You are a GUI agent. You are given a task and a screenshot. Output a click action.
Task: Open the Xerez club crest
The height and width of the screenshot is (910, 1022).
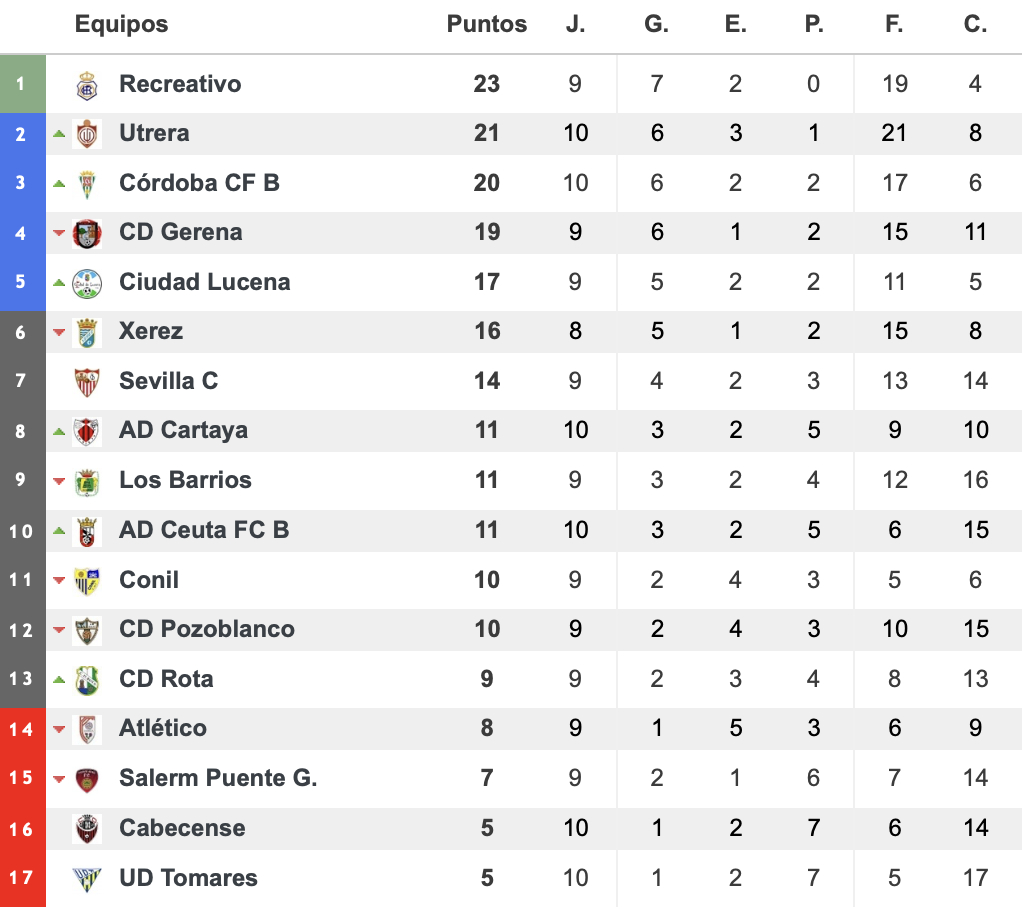(87, 332)
